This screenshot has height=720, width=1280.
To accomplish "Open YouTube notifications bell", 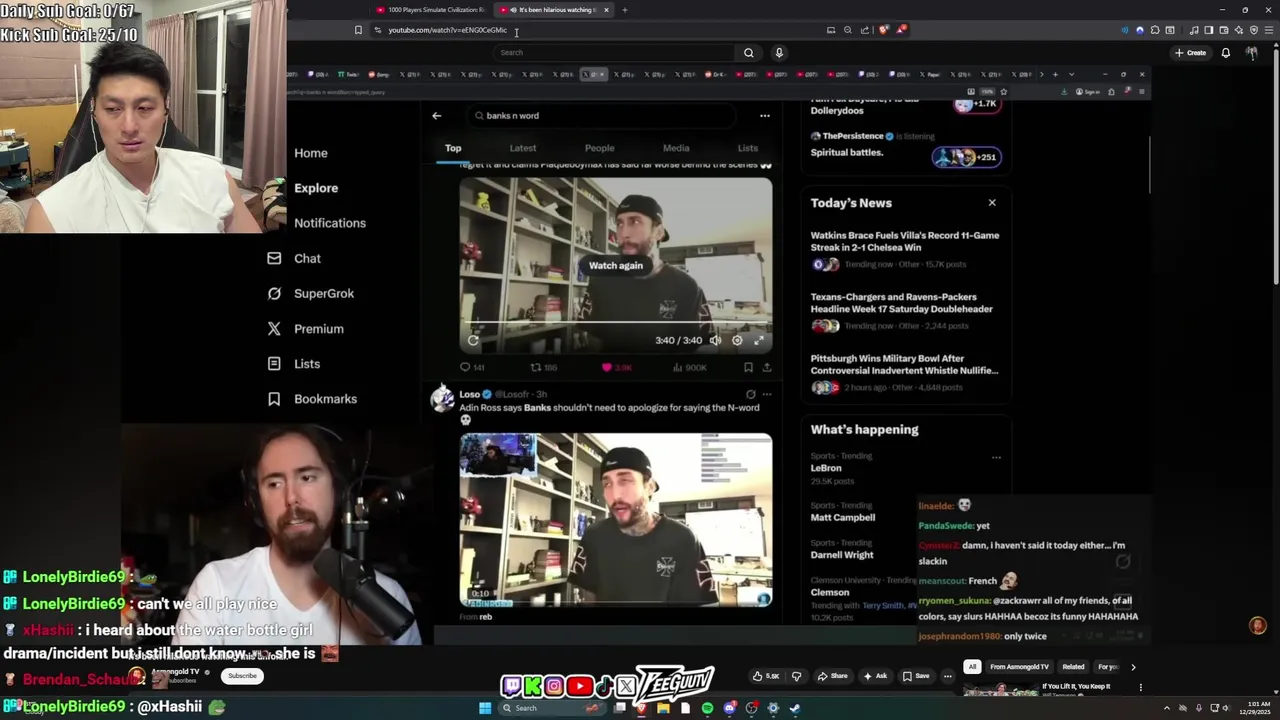I will (1226, 52).
